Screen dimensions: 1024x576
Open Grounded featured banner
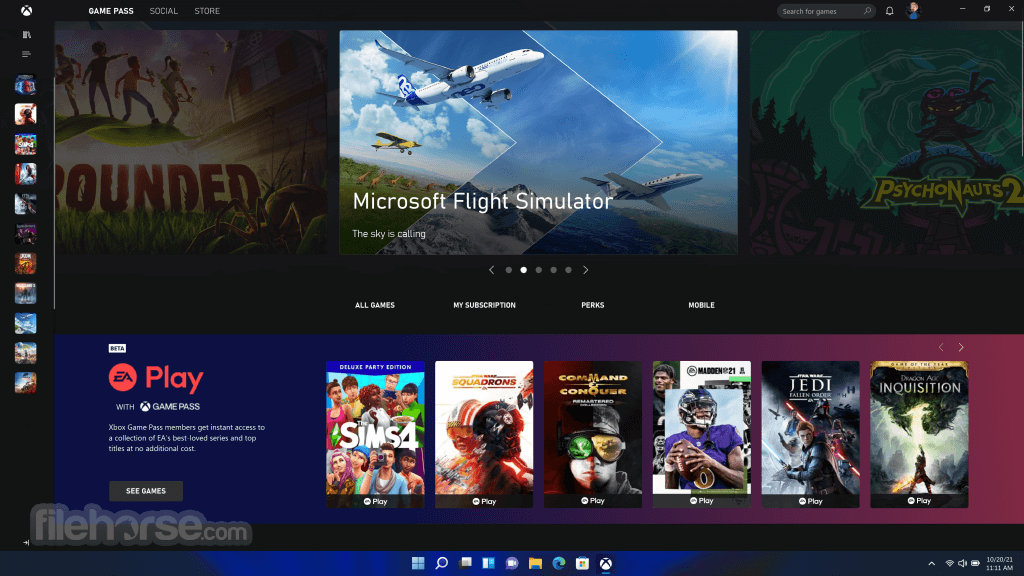coord(192,142)
